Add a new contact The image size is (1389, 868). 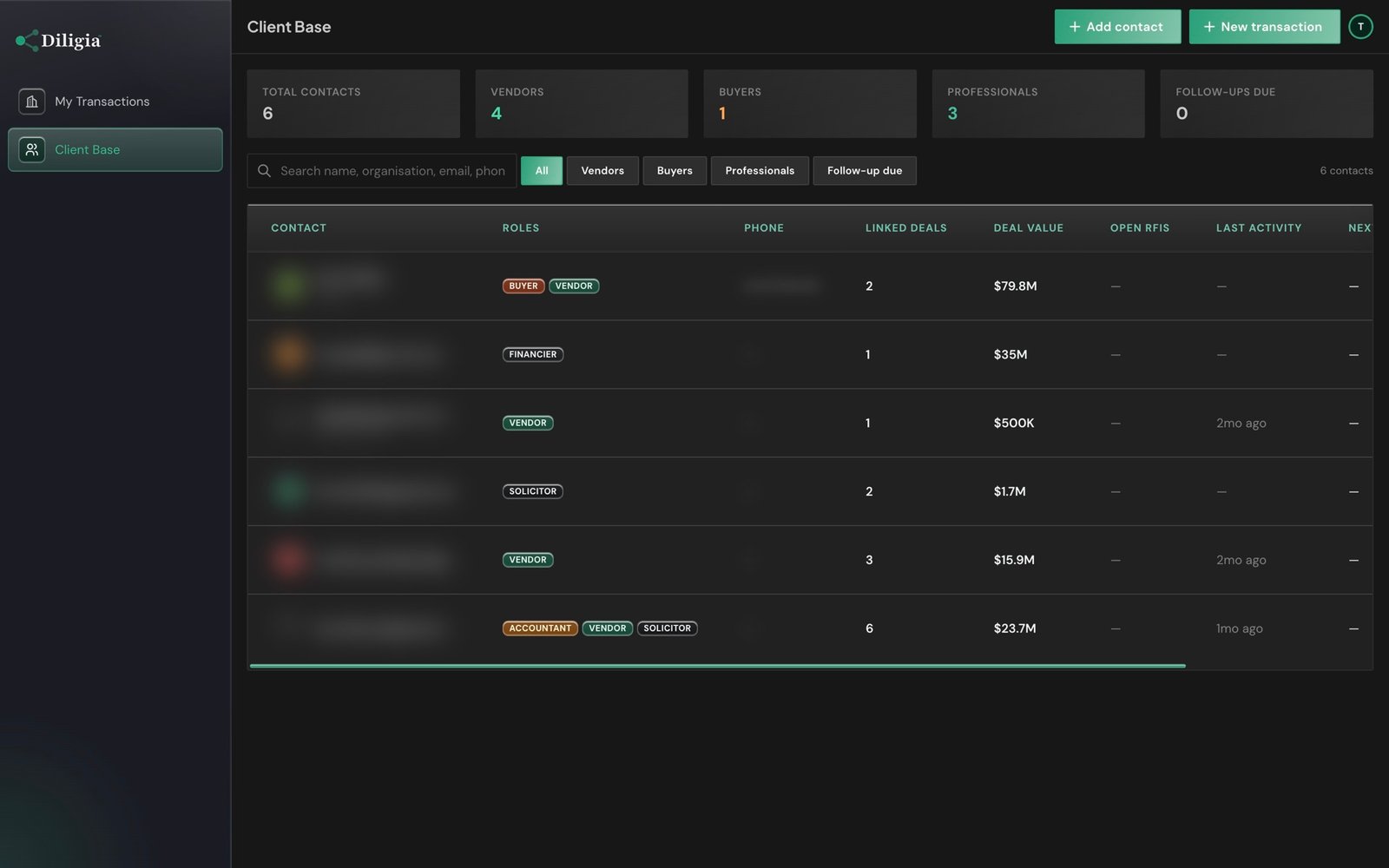coord(1117,27)
